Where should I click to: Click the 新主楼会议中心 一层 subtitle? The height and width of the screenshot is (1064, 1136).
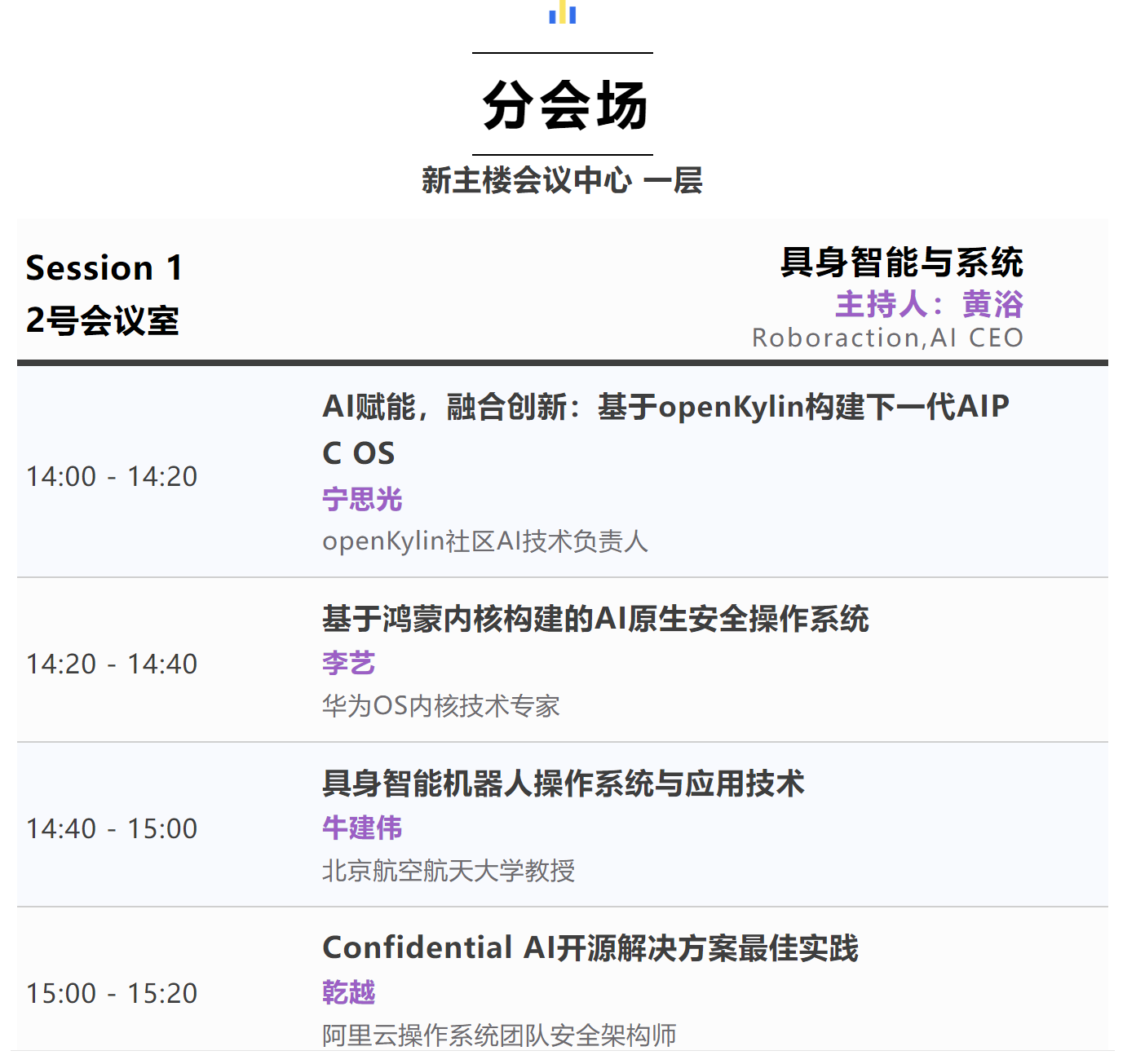click(x=562, y=180)
